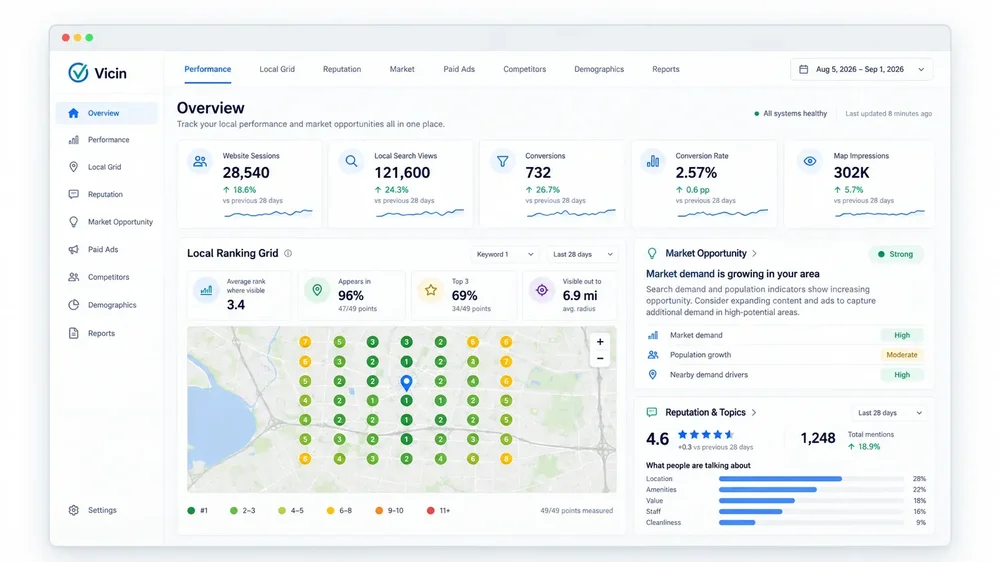Image resolution: width=1000 pixels, height=562 pixels.
Task: Click the 1,248 total mentions value
Action: [x=818, y=438]
